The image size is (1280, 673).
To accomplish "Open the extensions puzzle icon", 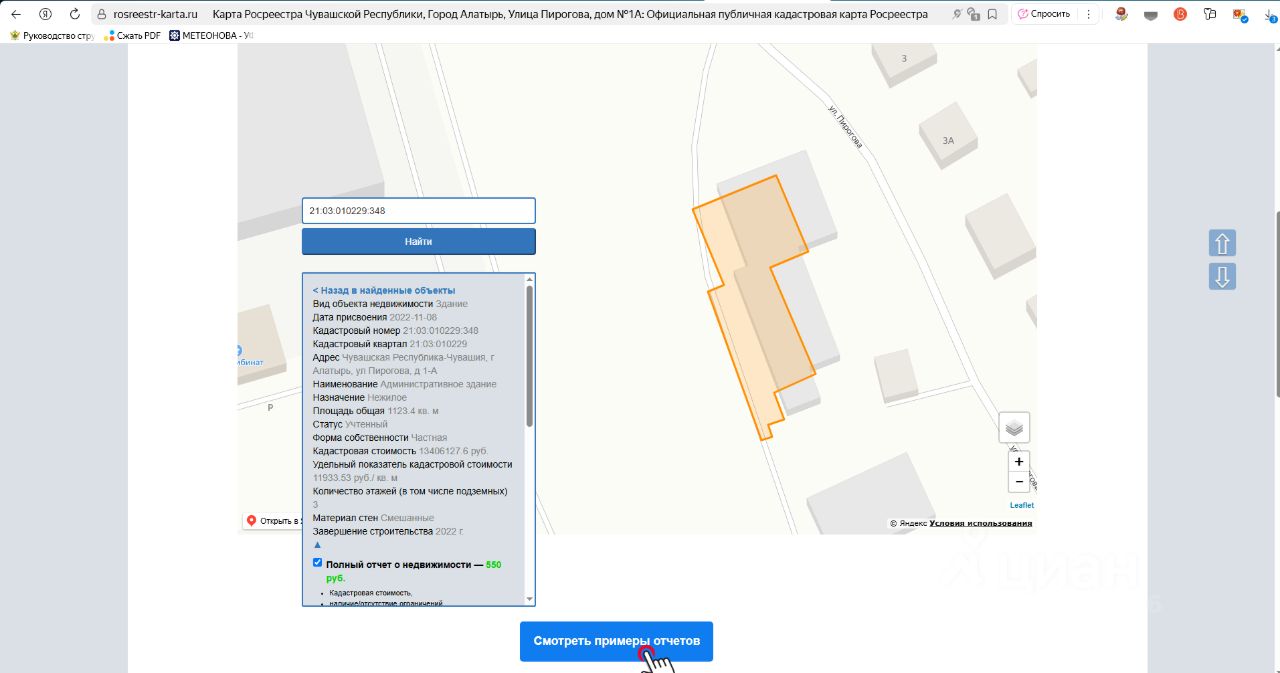I will point(1211,14).
